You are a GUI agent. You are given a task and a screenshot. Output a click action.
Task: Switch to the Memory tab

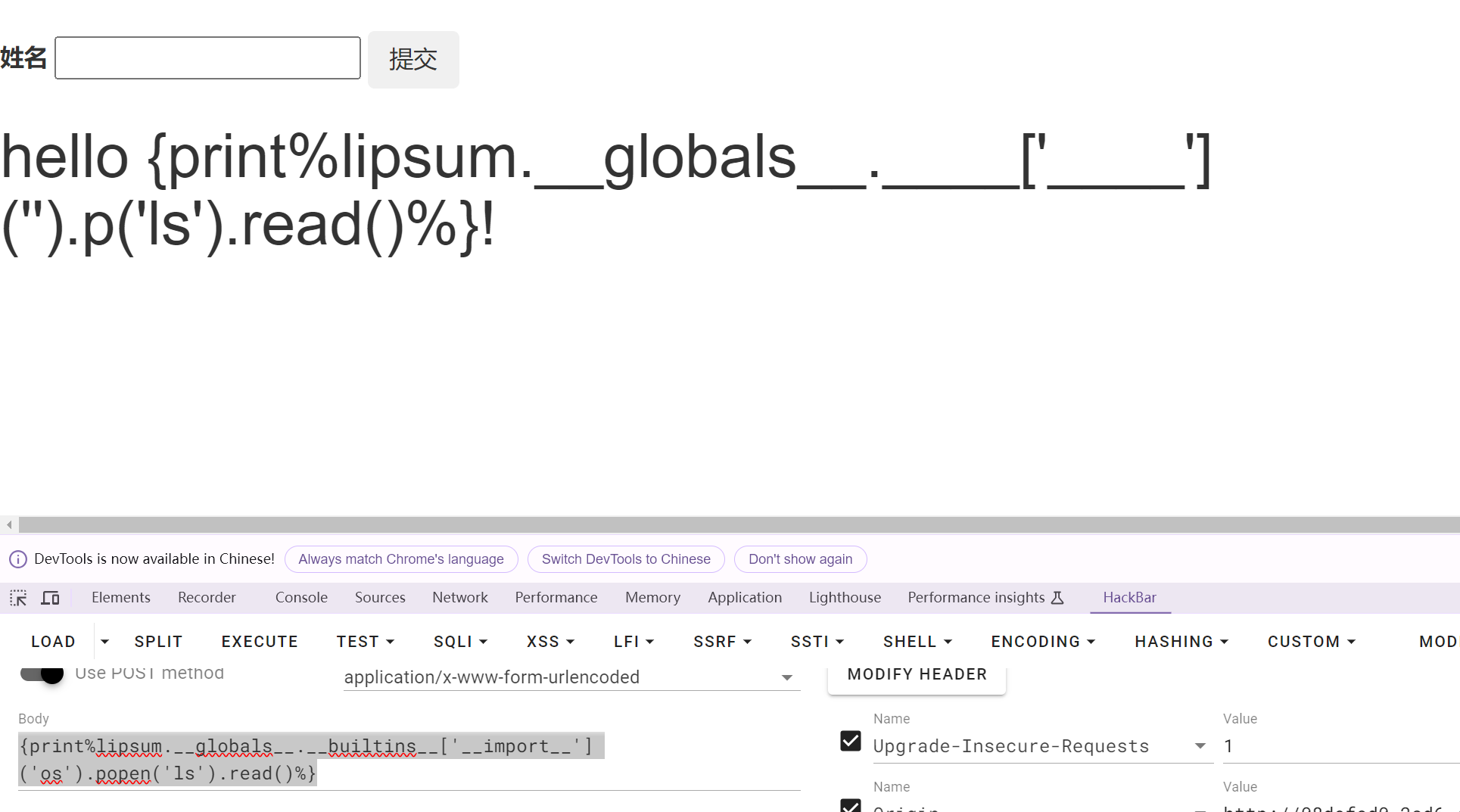click(x=652, y=598)
